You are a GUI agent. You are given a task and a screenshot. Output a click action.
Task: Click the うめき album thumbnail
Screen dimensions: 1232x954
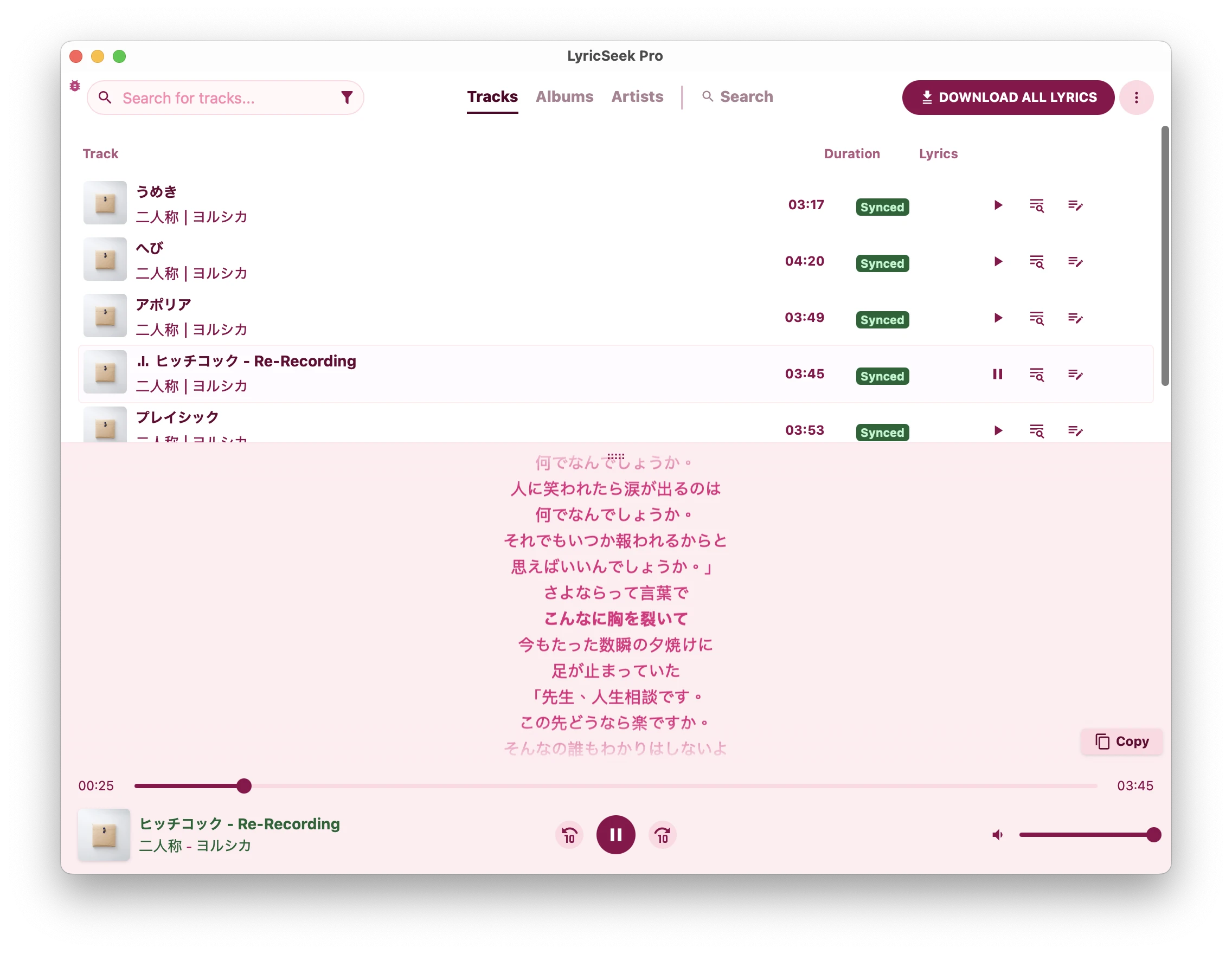pos(105,203)
